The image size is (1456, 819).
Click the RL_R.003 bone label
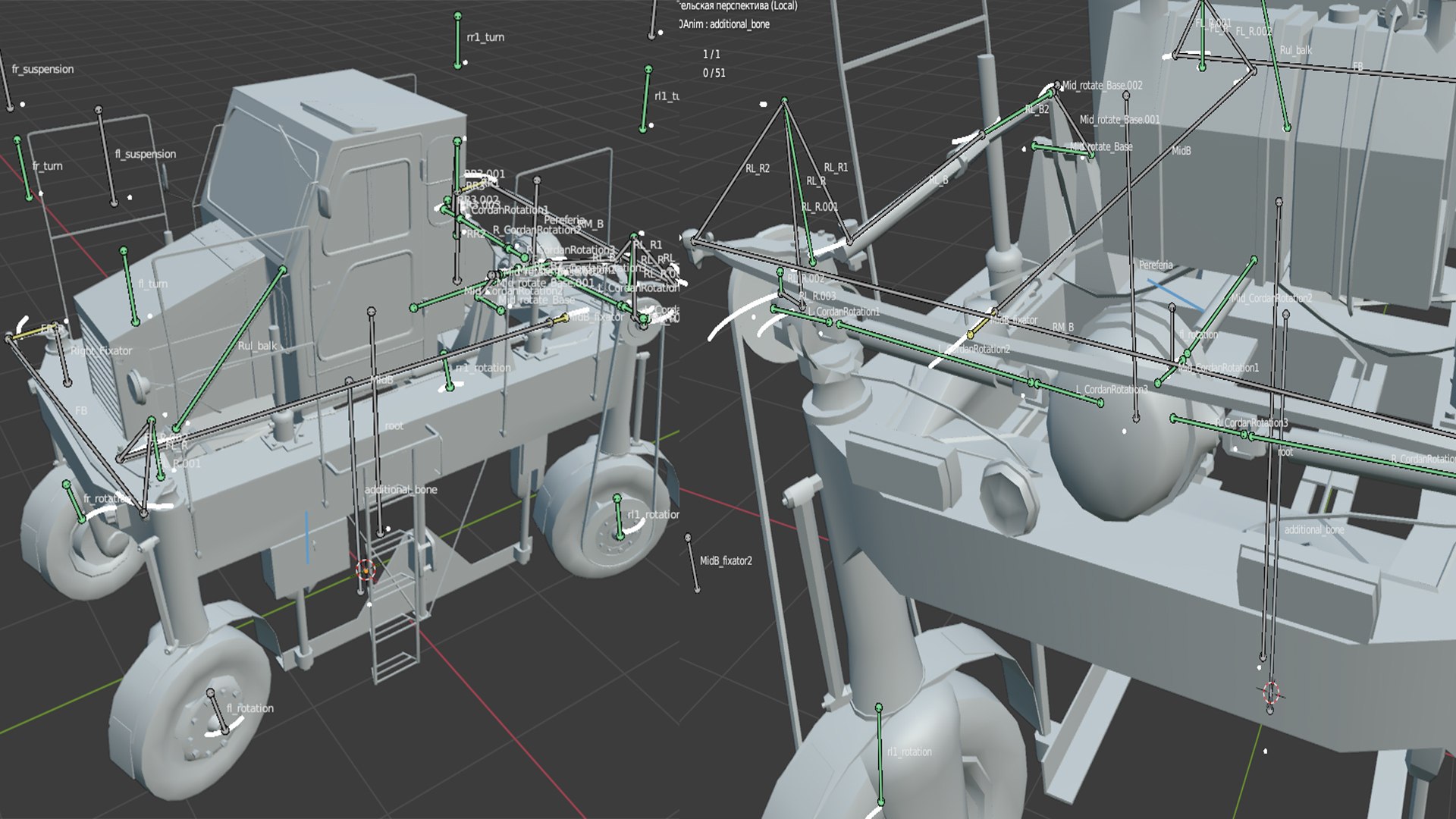pyautogui.click(x=817, y=297)
